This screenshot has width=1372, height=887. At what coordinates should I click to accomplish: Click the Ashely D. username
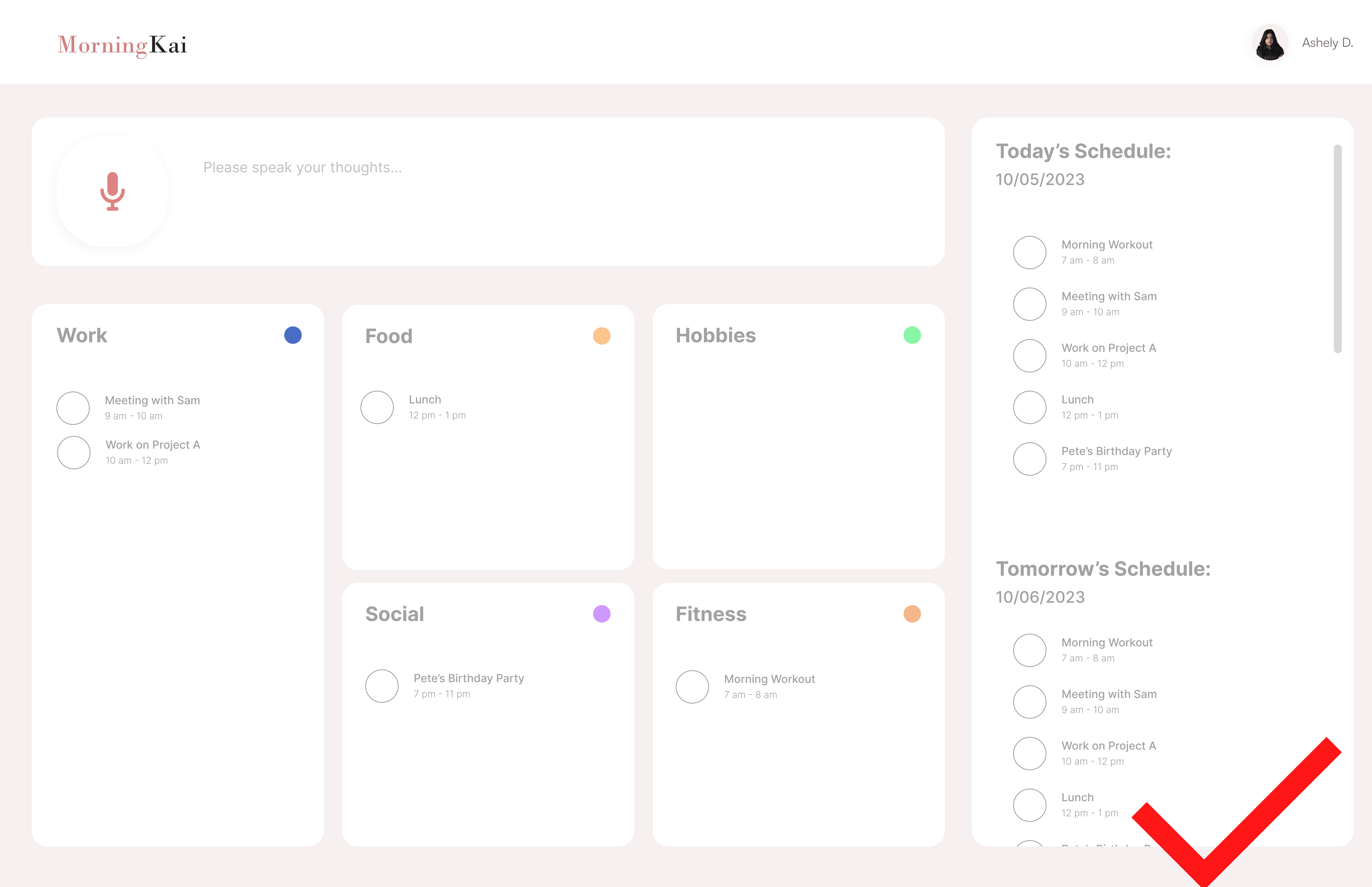(1327, 43)
